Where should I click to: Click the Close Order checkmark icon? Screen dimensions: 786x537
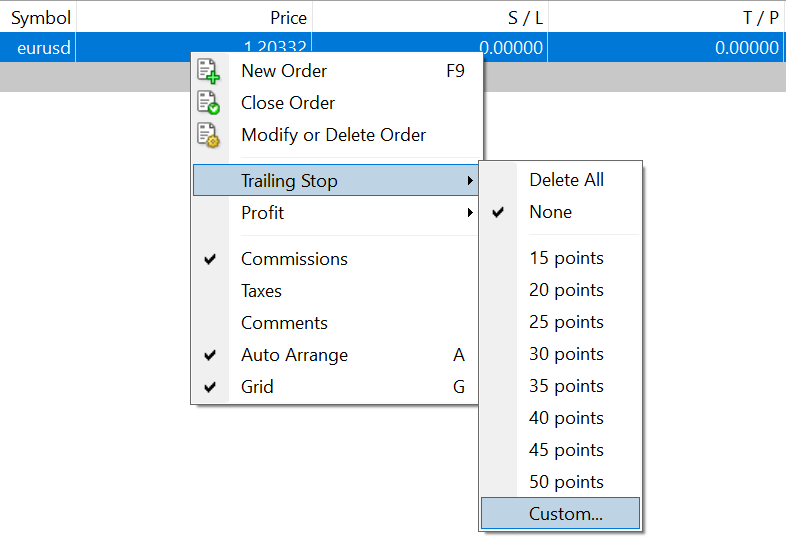pos(208,103)
